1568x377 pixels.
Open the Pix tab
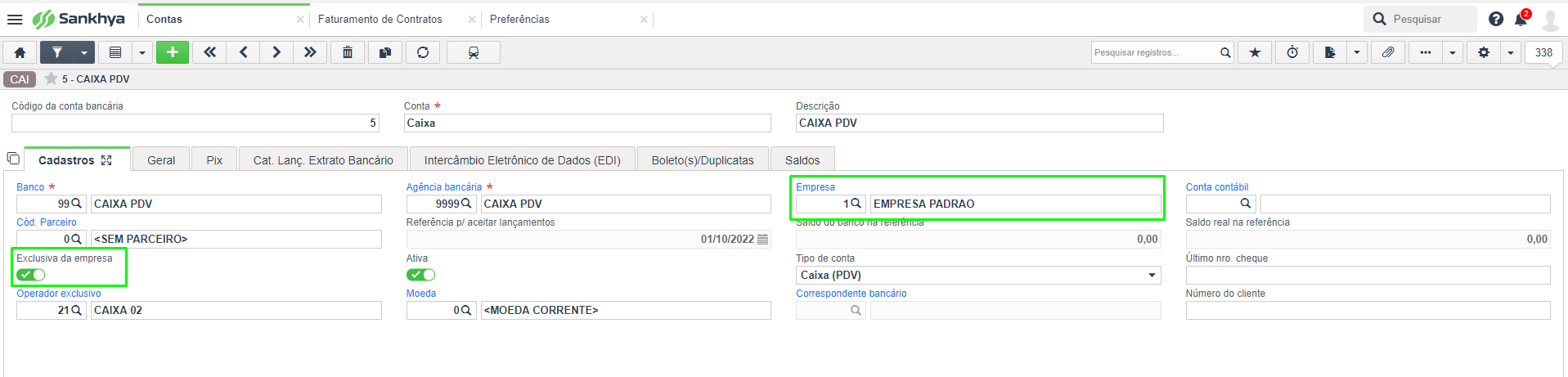click(x=214, y=160)
